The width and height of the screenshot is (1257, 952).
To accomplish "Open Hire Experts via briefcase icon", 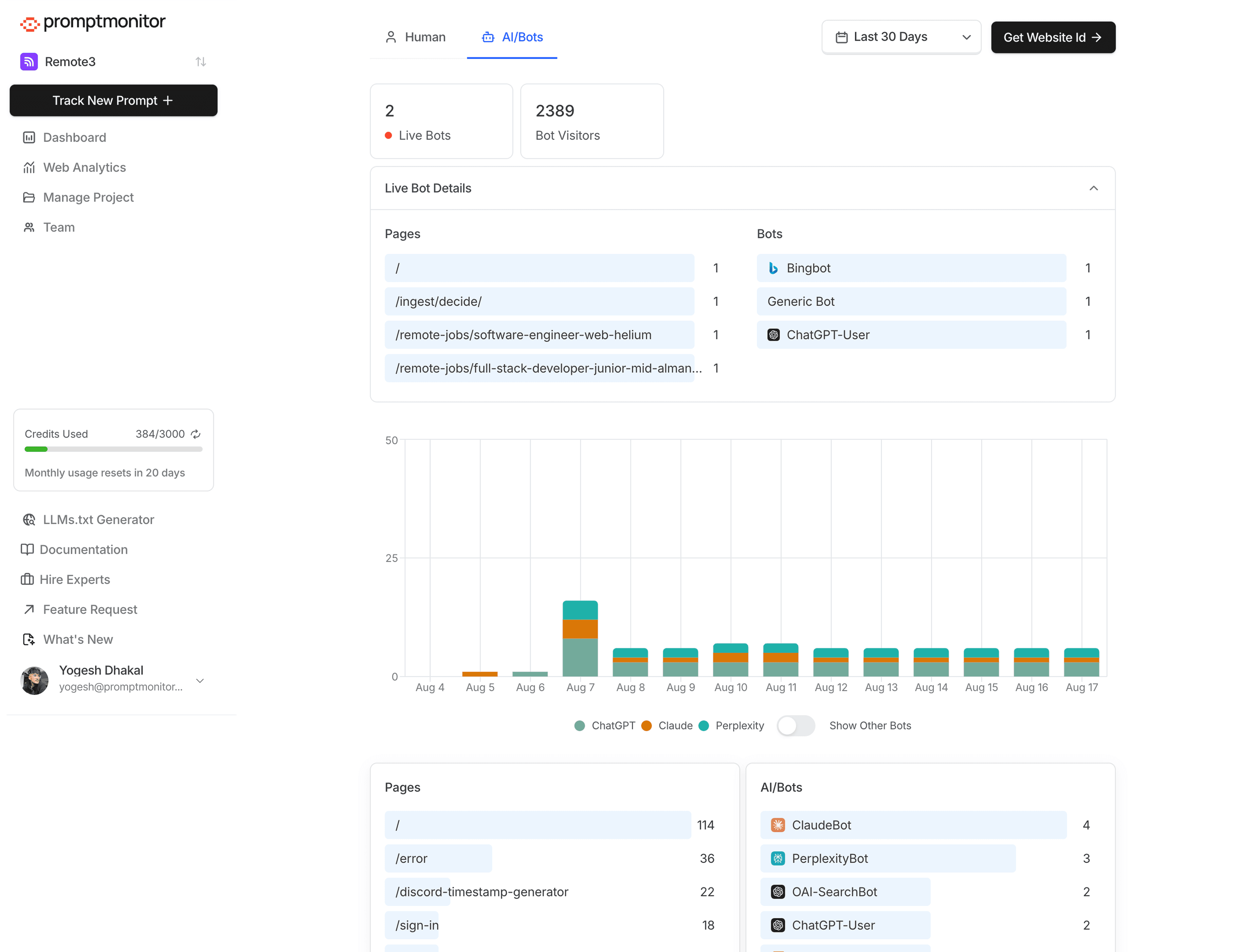I will click(28, 579).
